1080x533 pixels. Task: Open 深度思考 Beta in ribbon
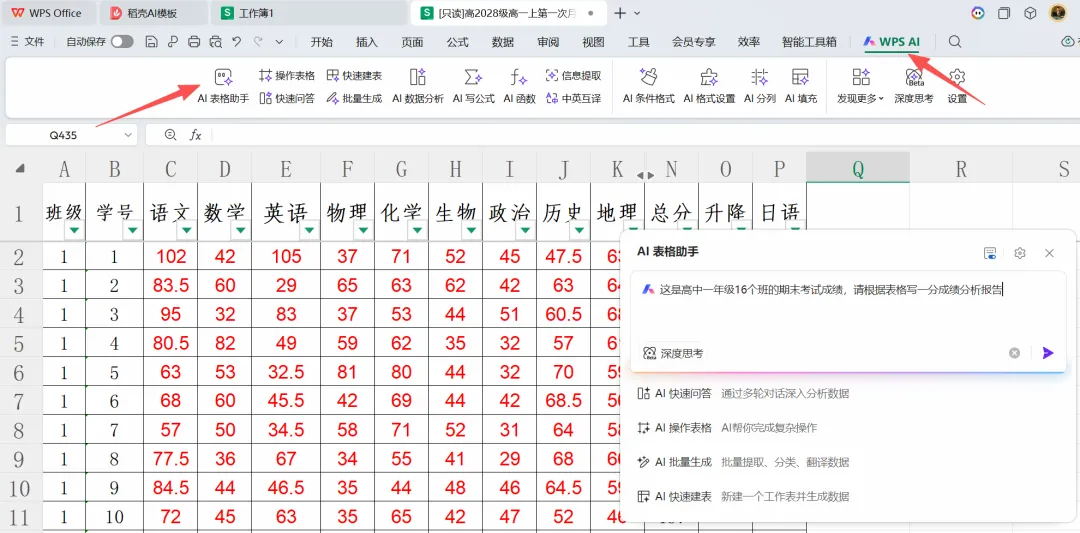click(x=914, y=87)
